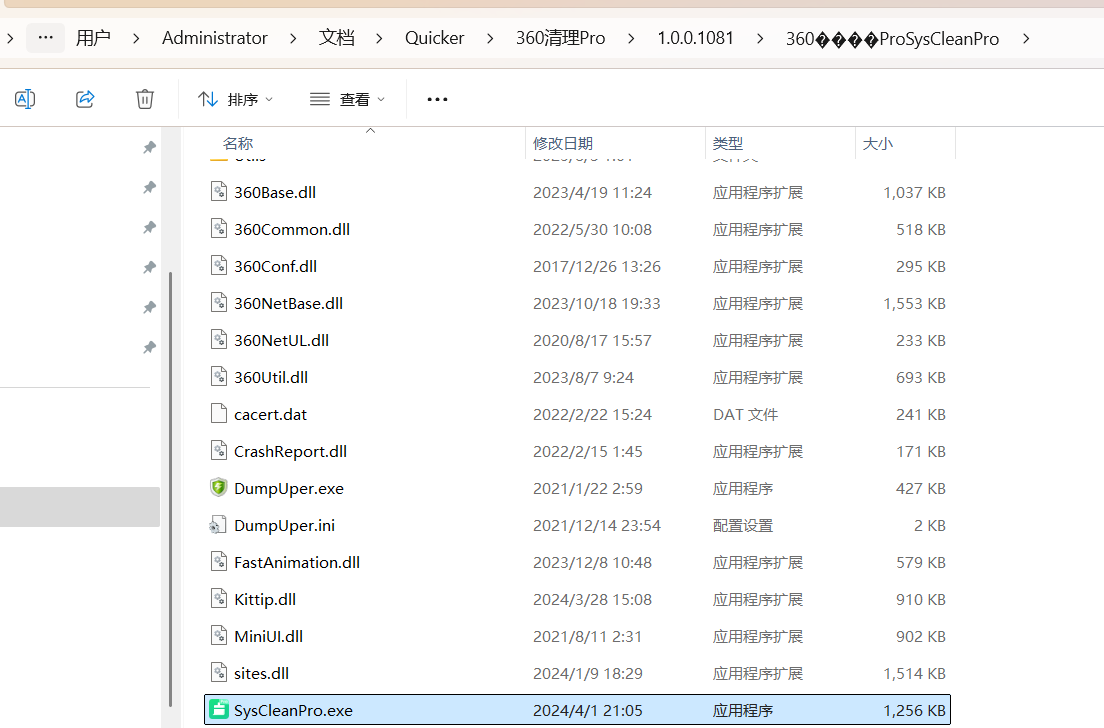The height and width of the screenshot is (728, 1104).
Task: Open the 排序 sort dropdown
Action: point(235,99)
